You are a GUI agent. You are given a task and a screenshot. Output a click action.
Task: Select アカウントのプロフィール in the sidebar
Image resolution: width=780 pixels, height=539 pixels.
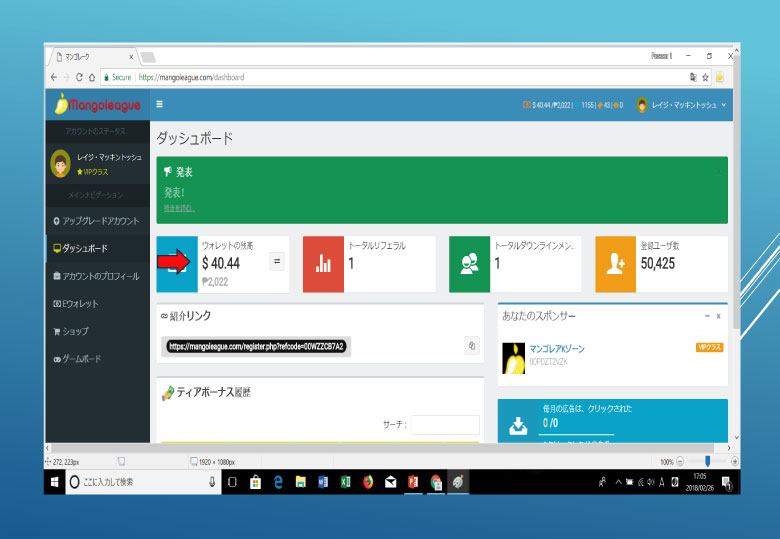[96, 276]
